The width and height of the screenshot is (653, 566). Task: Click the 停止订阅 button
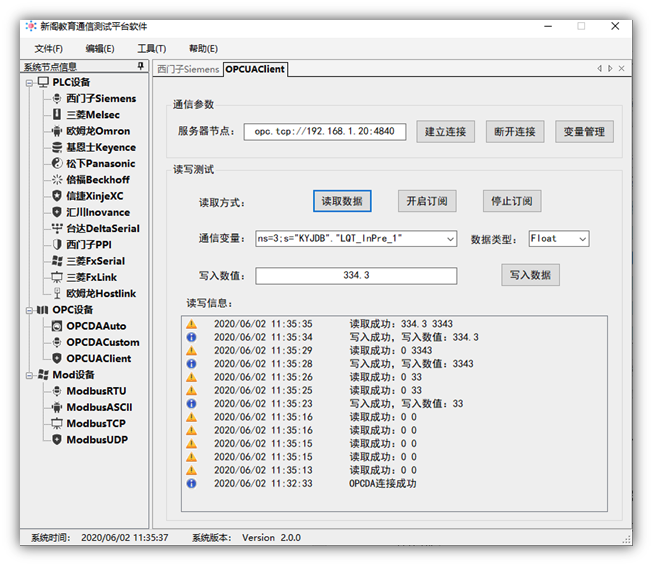pyautogui.click(x=512, y=201)
